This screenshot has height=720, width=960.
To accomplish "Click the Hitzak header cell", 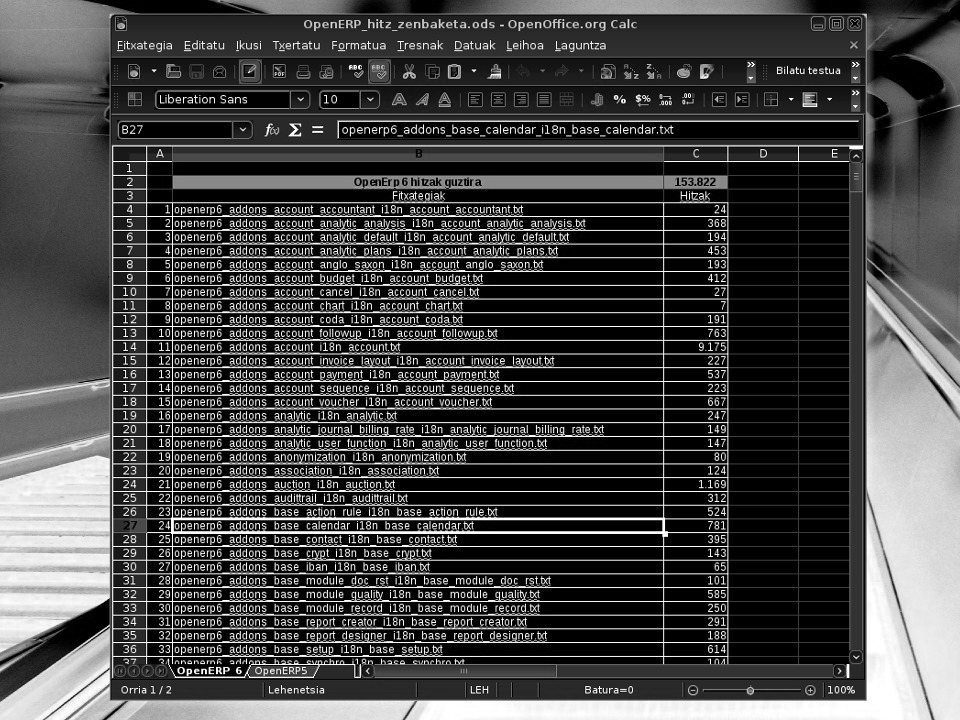I will pyautogui.click(x=696, y=196).
